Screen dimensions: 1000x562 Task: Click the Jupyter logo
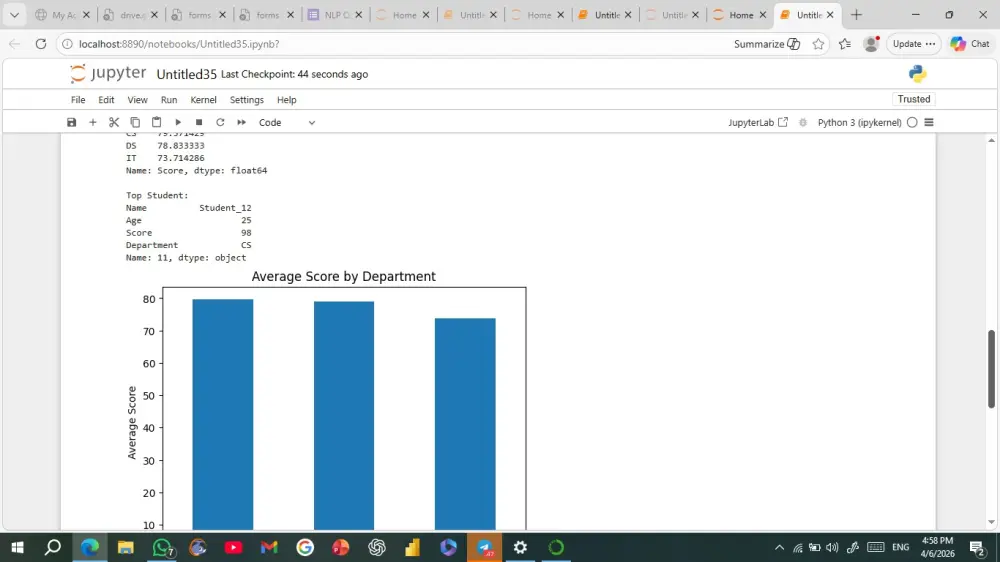(x=108, y=73)
